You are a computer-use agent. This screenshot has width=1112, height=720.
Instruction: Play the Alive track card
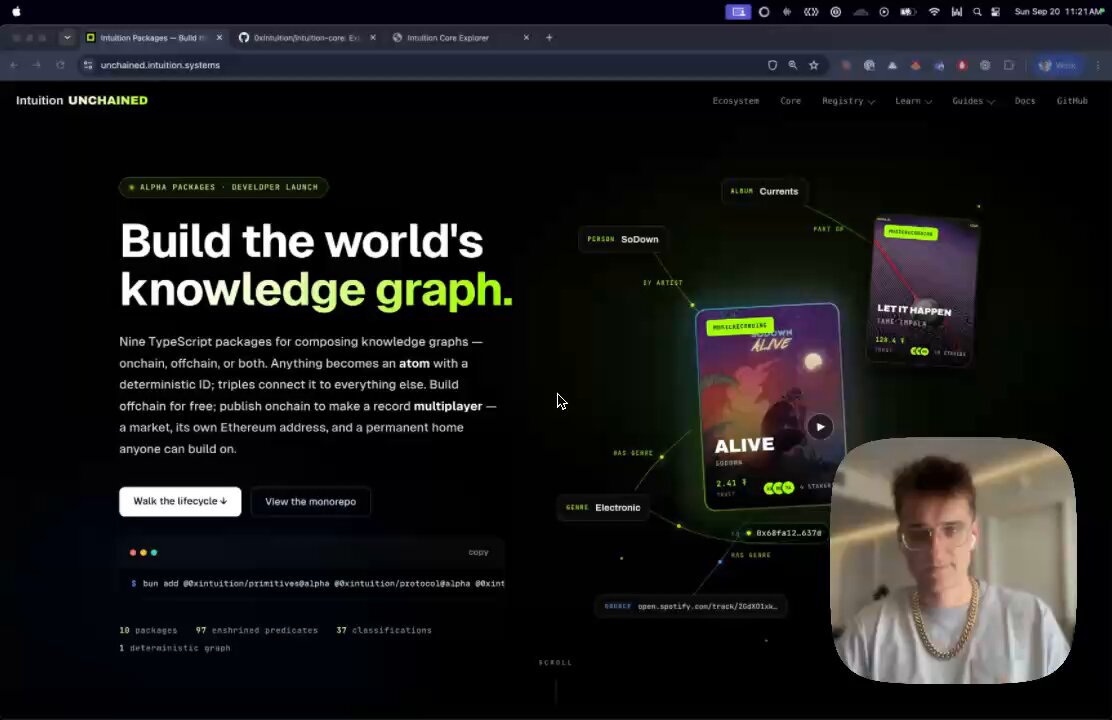pos(821,426)
